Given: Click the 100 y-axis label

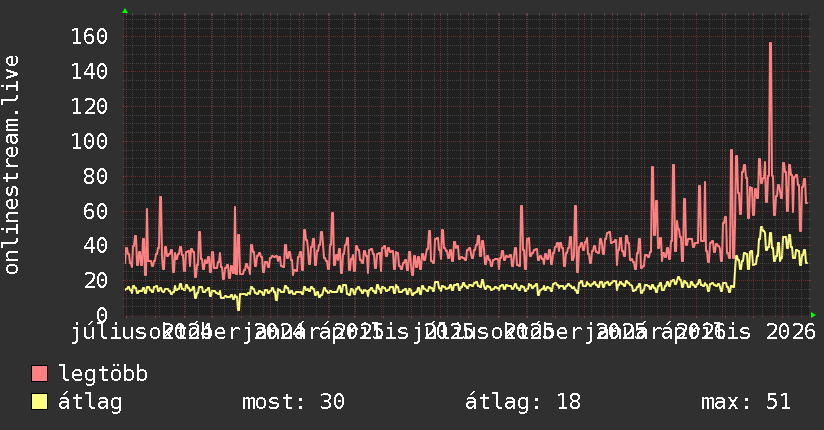Looking at the screenshot, I should click(89, 141).
